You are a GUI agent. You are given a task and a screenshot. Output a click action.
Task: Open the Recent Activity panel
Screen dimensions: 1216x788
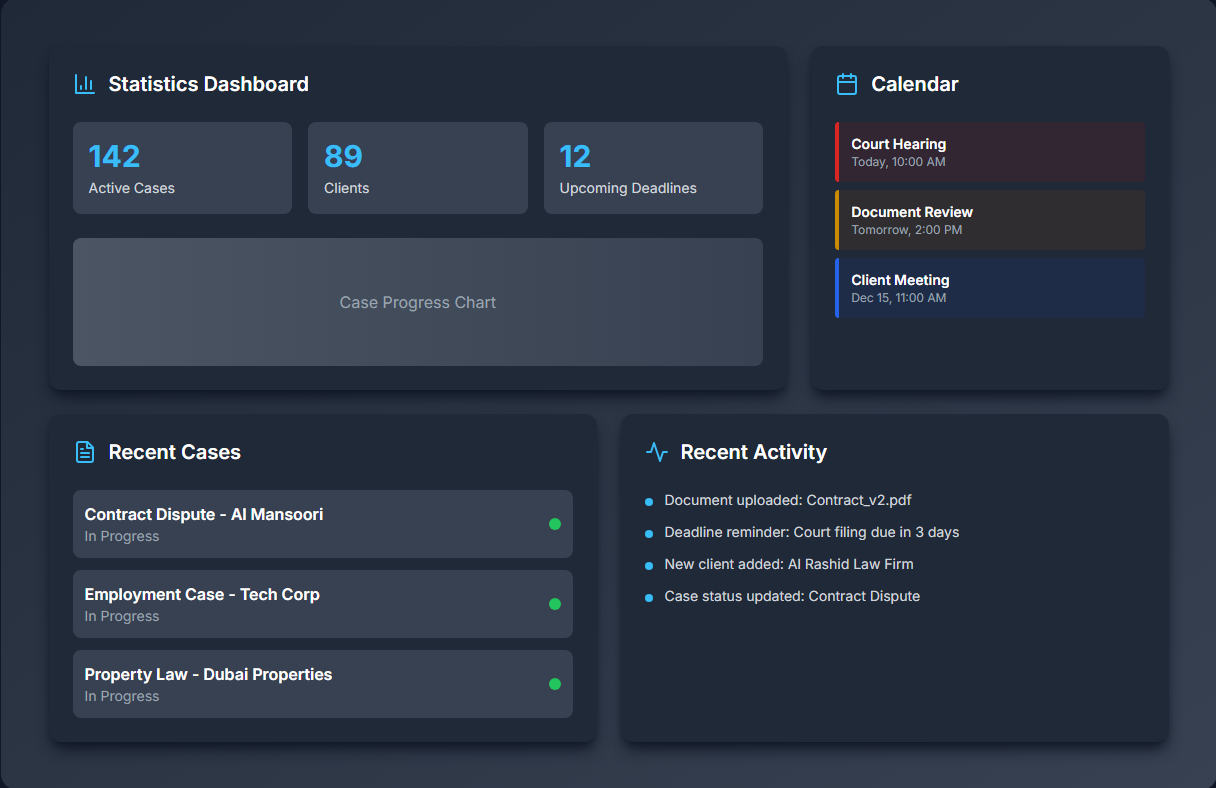tap(753, 452)
